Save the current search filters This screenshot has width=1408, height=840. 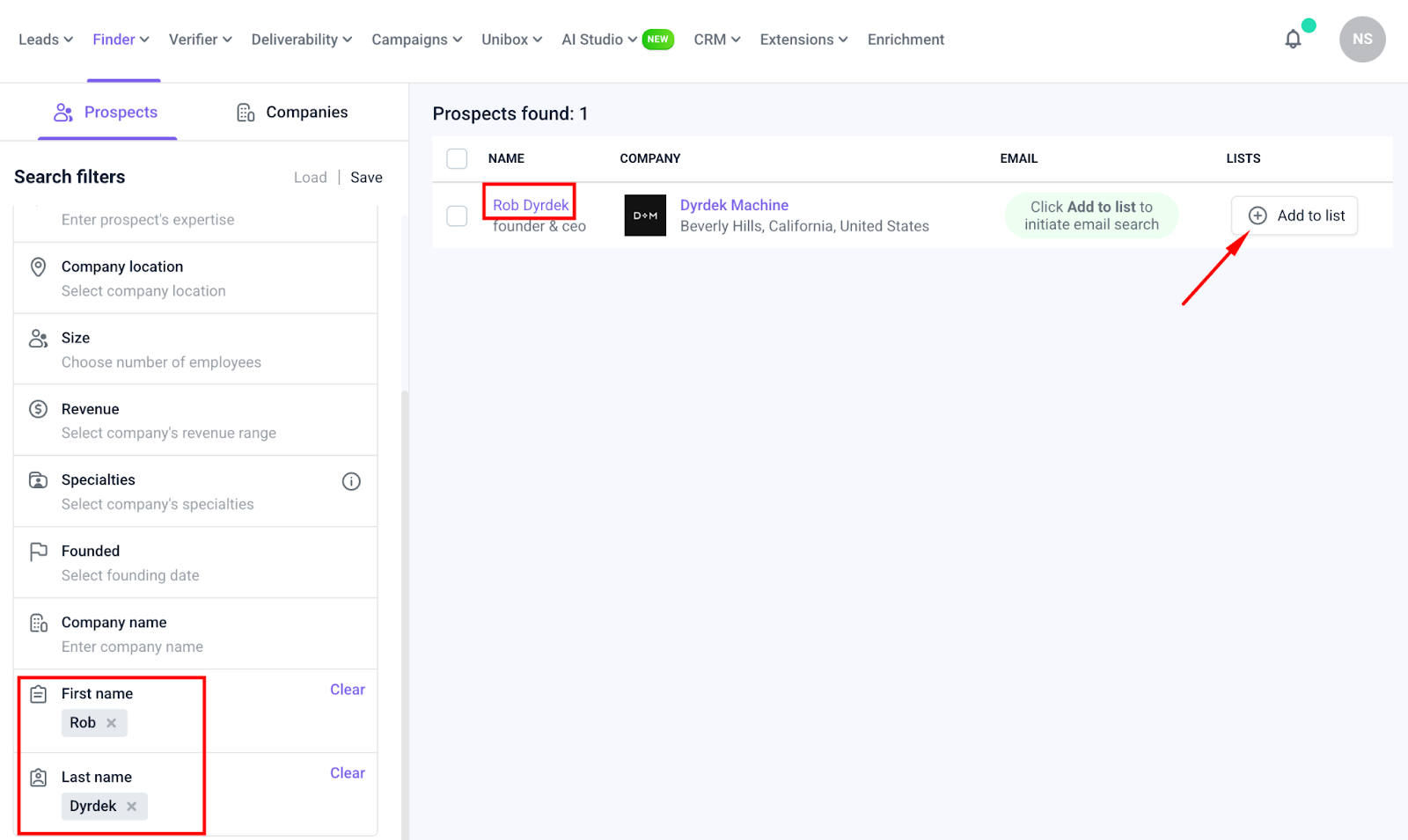tap(366, 178)
